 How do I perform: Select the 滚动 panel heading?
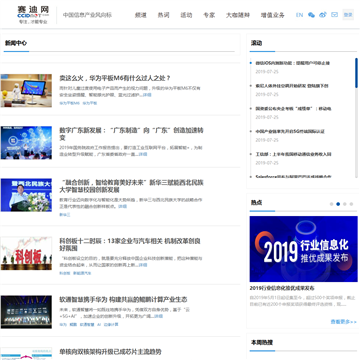coord(256,43)
